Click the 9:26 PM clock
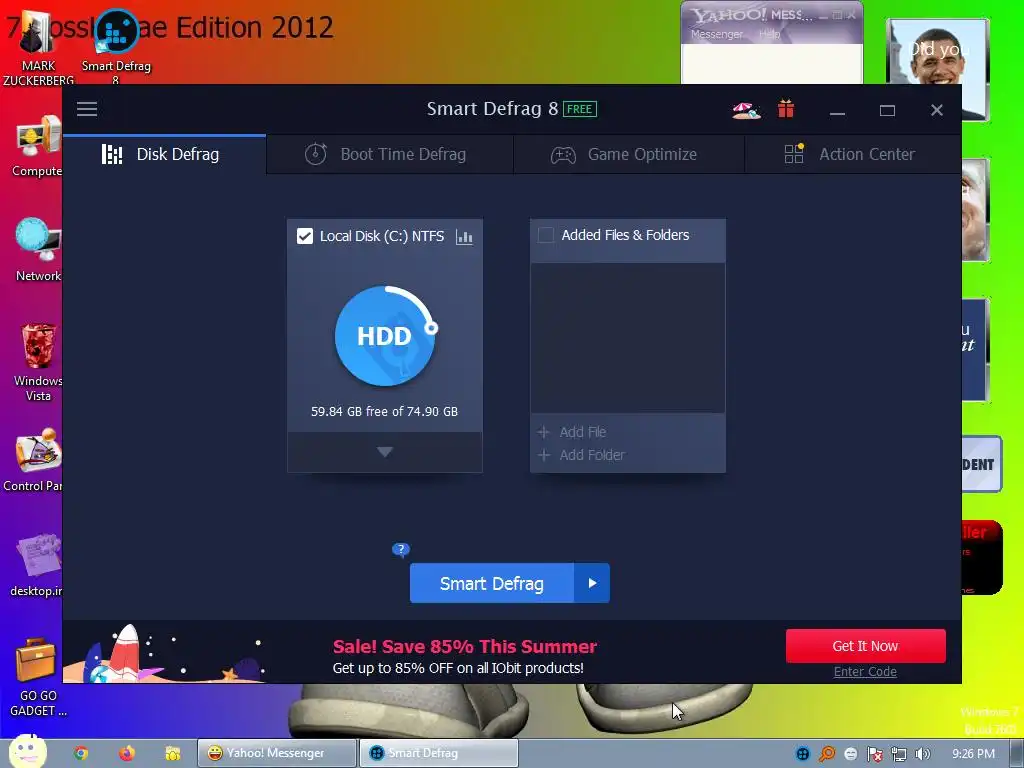 point(973,754)
